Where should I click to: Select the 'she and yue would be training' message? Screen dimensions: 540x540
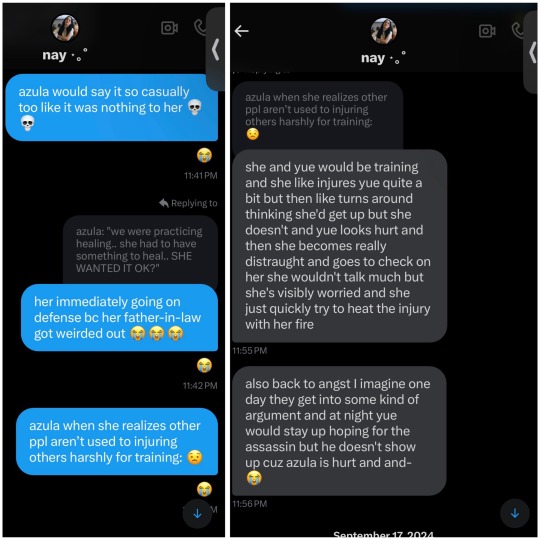click(x=339, y=246)
